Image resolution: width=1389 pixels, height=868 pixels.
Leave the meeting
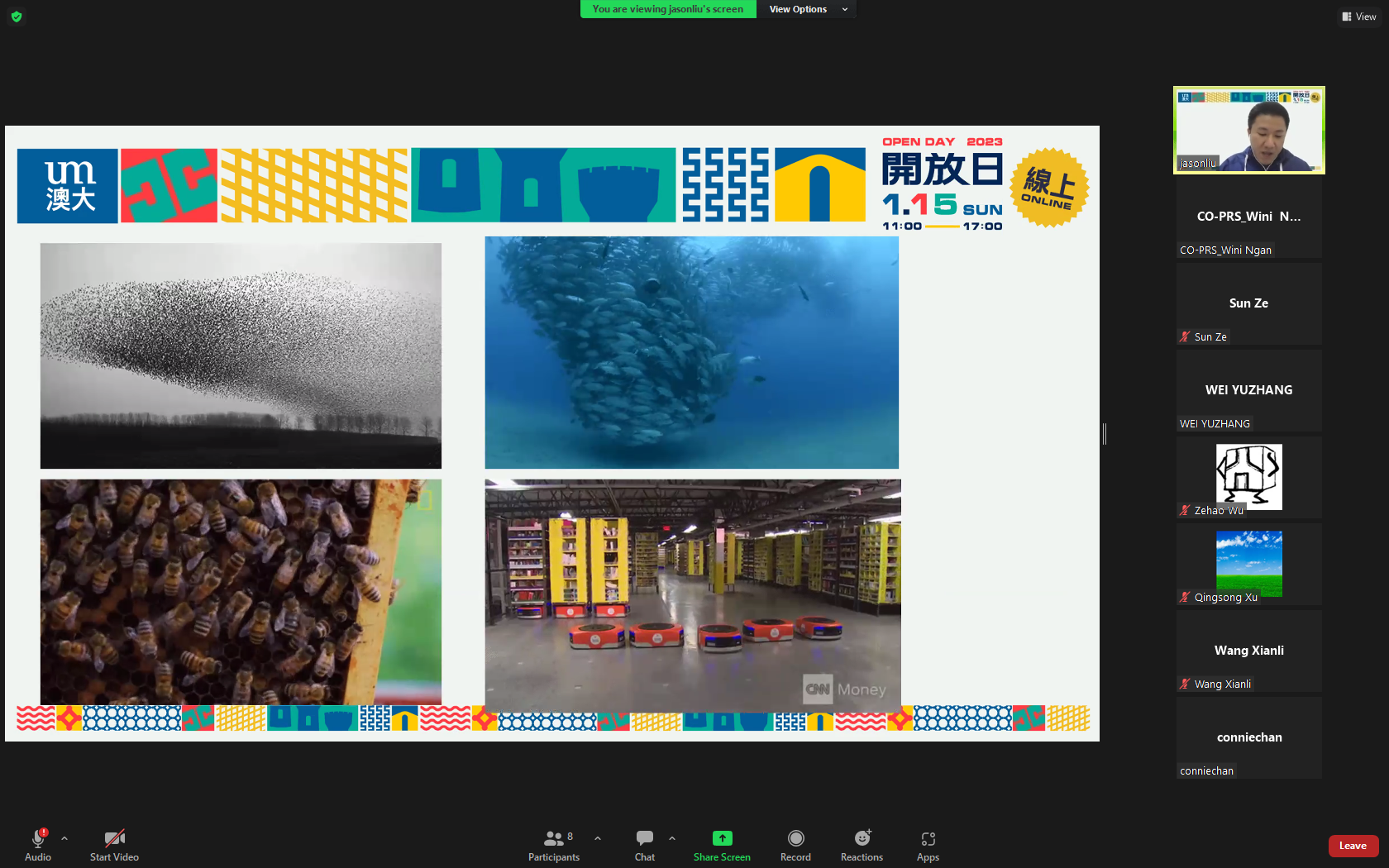(1353, 846)
